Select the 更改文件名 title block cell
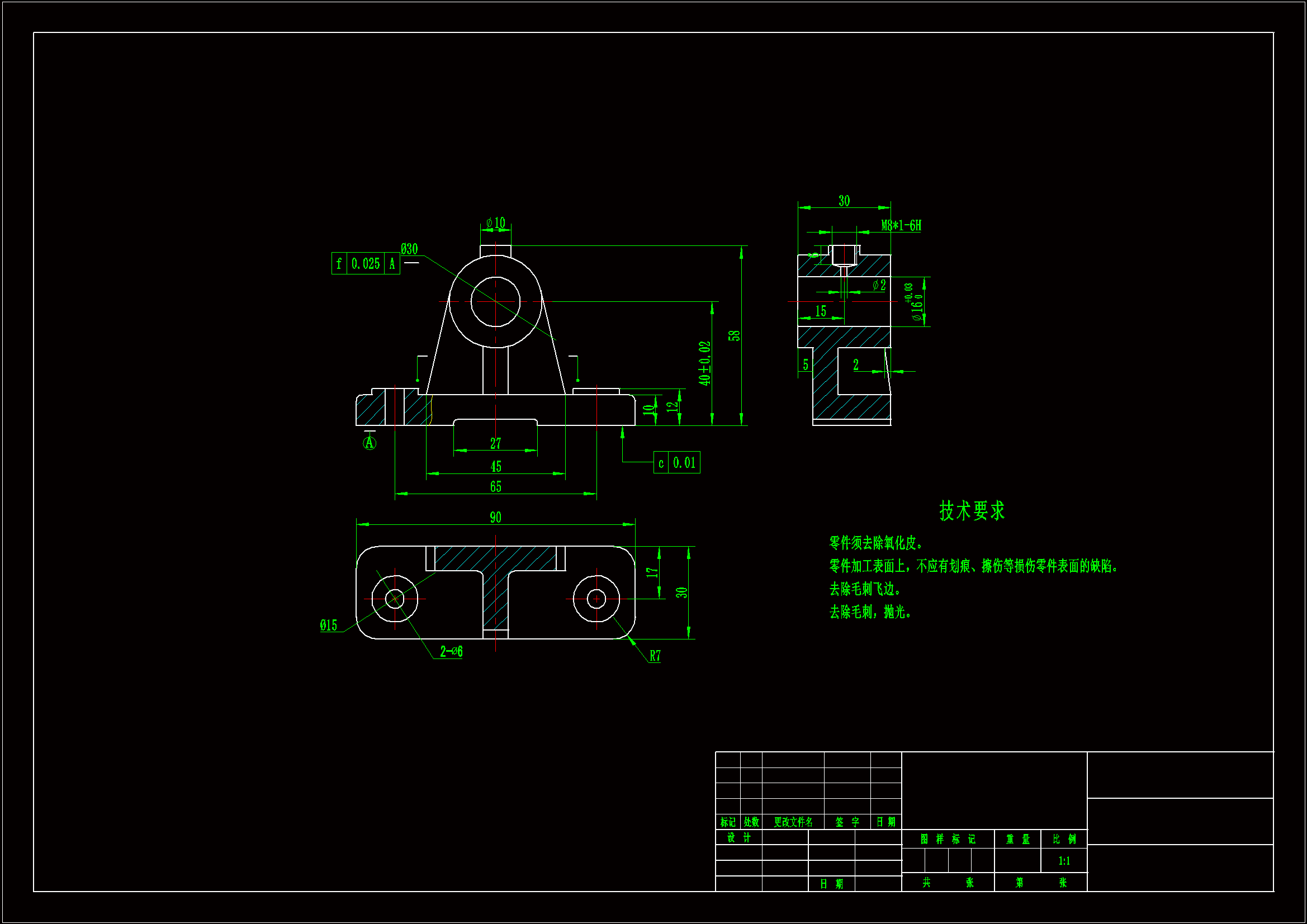 [793, 822]
